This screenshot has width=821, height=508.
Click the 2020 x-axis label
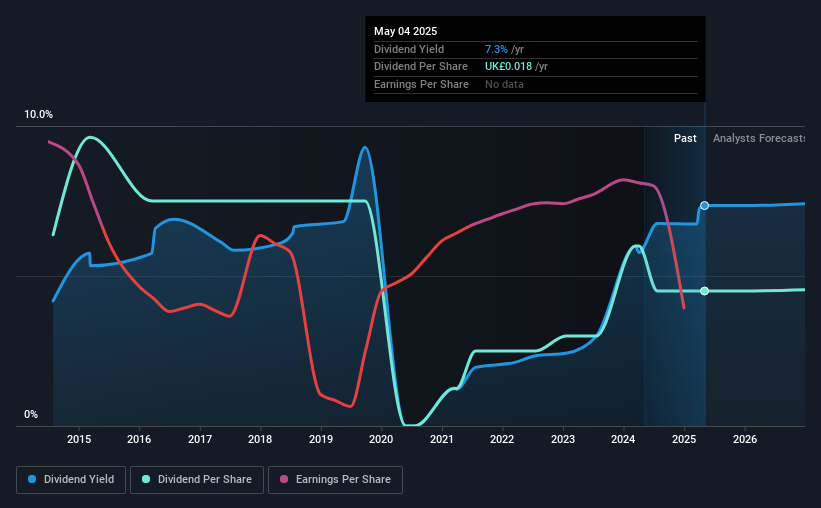tap(381, 439)
